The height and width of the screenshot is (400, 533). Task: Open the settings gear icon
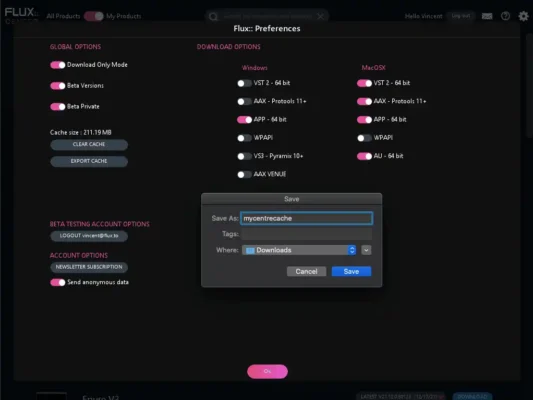pos(523,16)
